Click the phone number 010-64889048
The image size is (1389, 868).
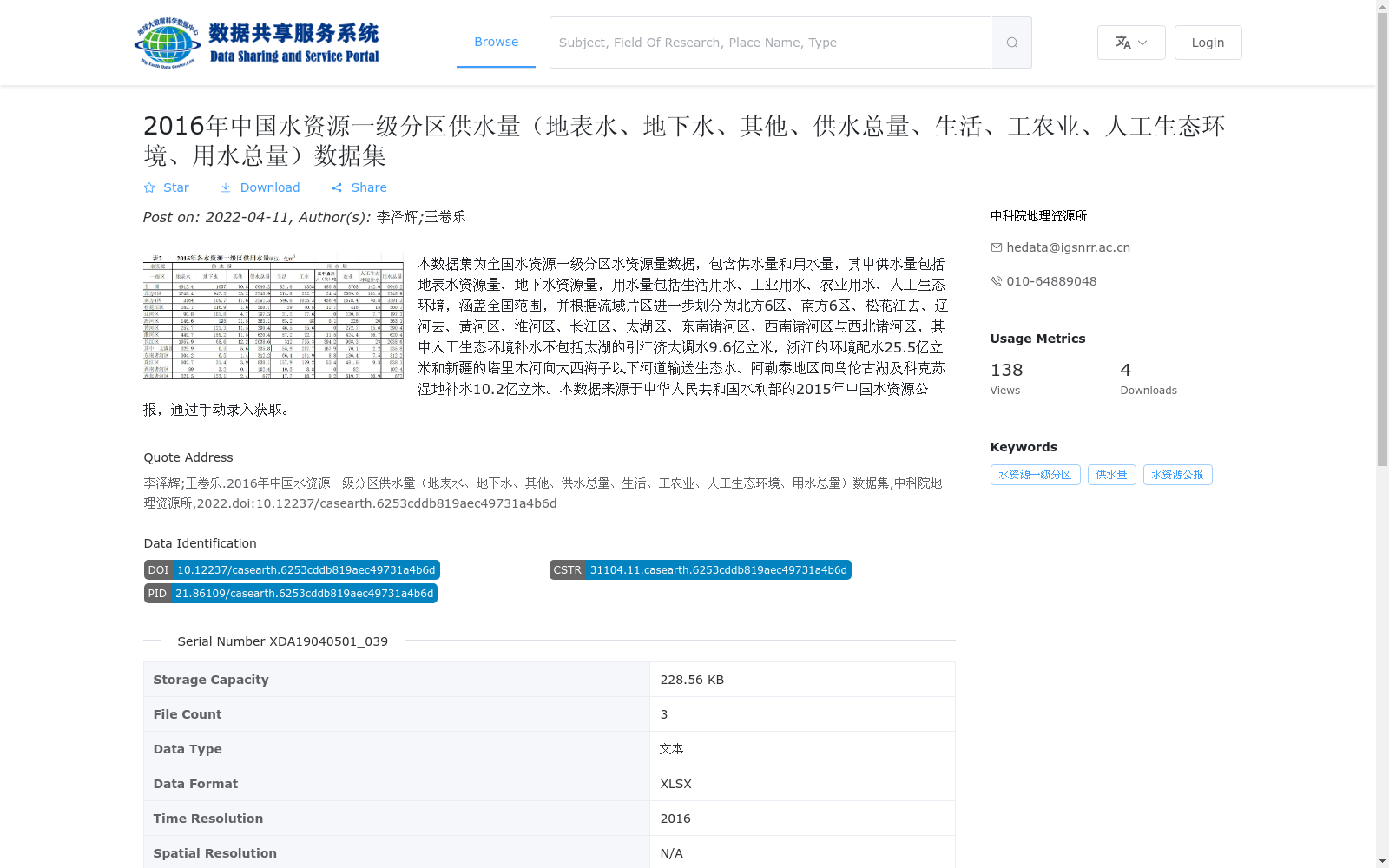tap(1051, 281)
